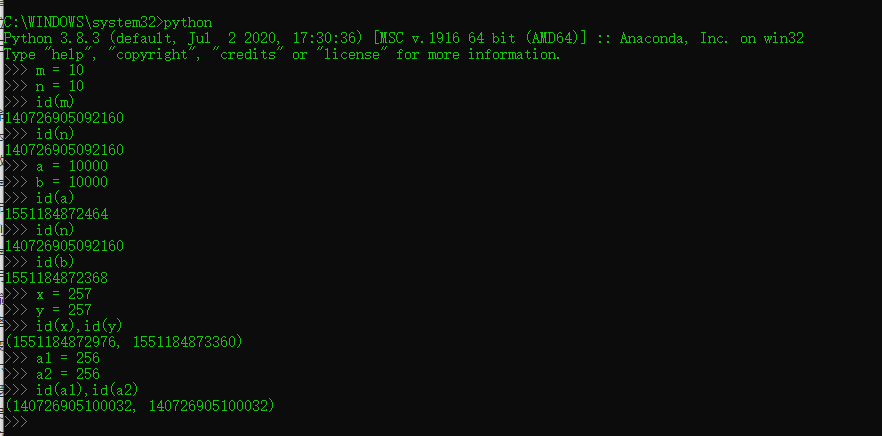Viewport: 882px width, 436px height.
Task: Click the system32>python command line
Action: (x=108, y=23)
